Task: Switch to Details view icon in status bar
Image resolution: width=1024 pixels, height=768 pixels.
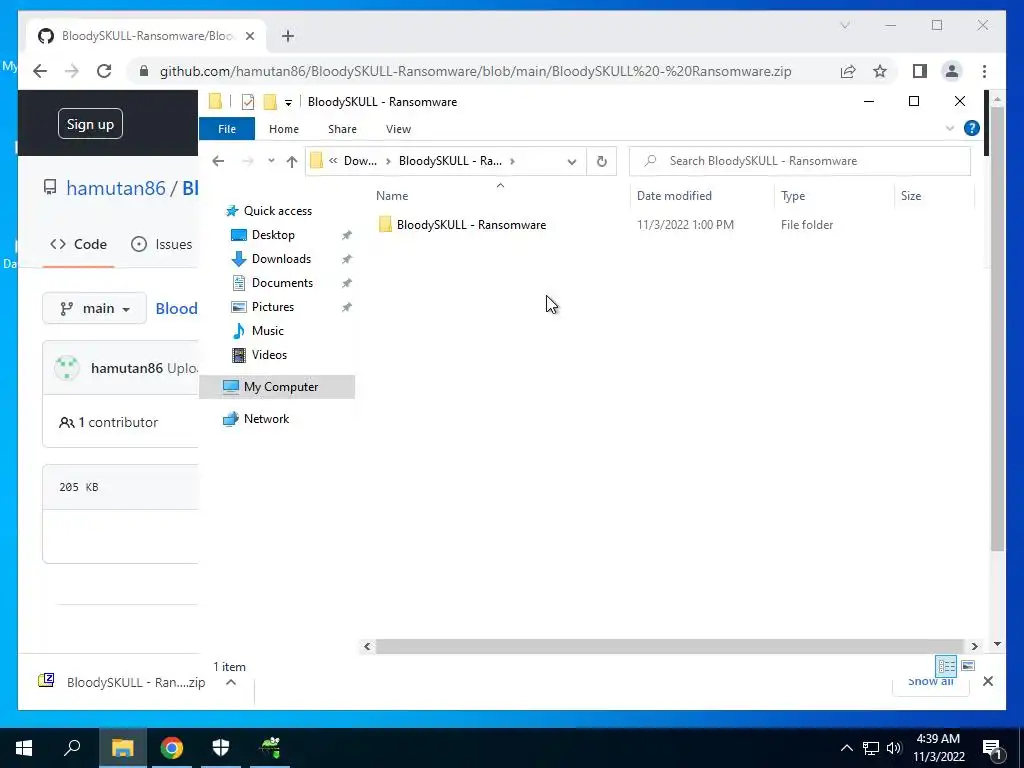Action: click(946, 666)
